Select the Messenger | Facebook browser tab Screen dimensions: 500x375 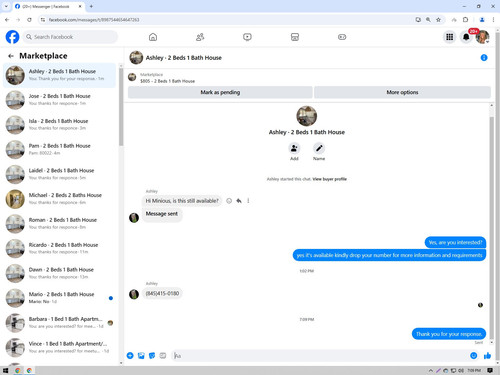coord(49,6)
